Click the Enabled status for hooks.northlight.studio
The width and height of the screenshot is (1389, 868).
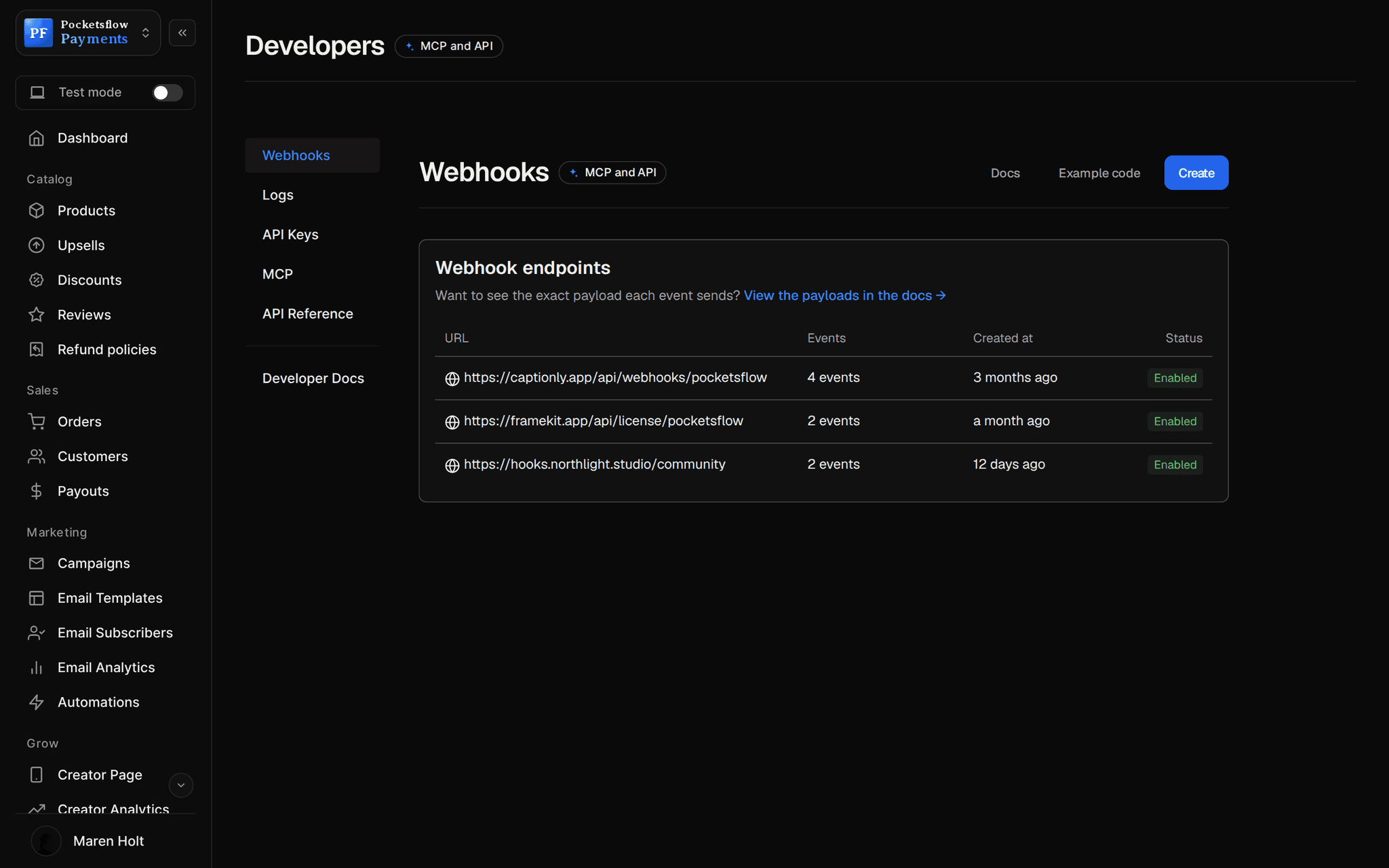[x=1175, y=465]
